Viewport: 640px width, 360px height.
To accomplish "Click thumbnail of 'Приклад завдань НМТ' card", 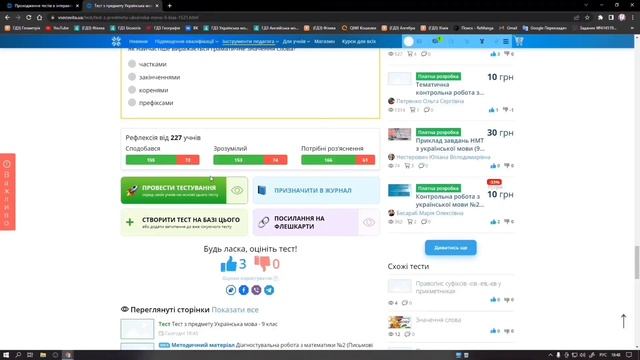I will 399,134.
